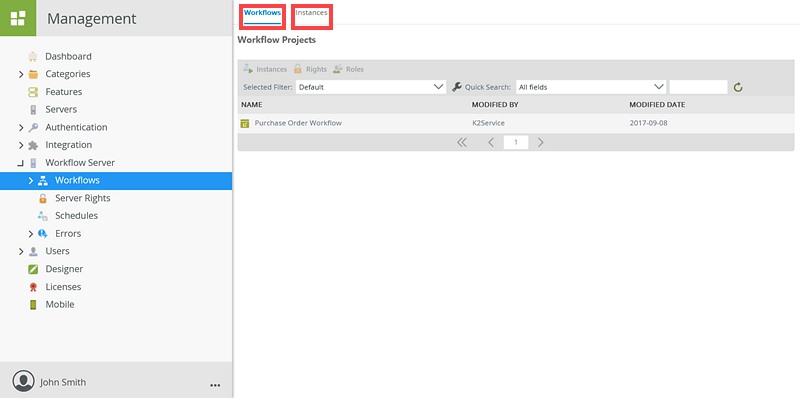Click the Designer green pencil icon

pyautogui.click(x=33, y=269)
